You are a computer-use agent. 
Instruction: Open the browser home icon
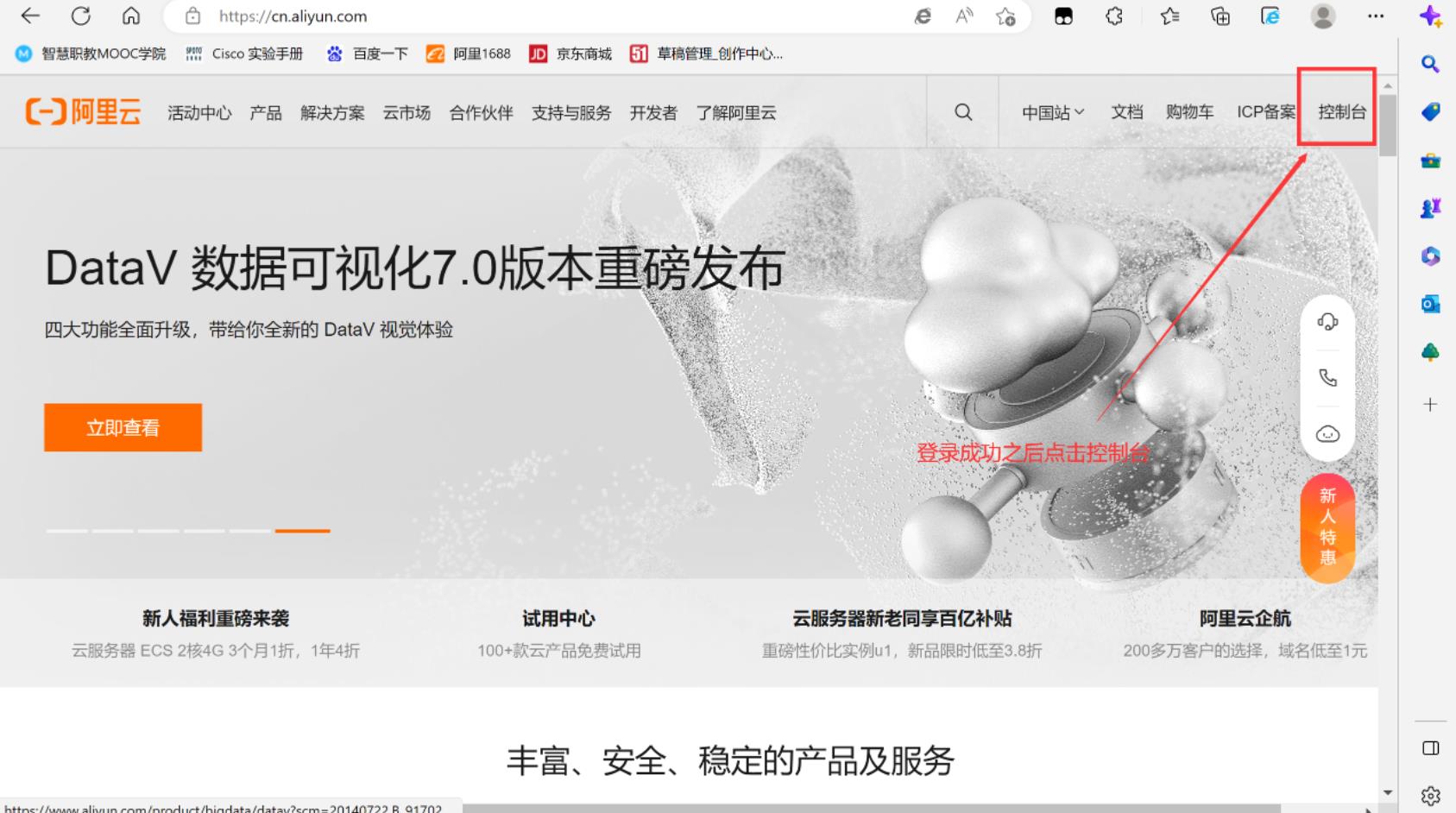point(131,16)
